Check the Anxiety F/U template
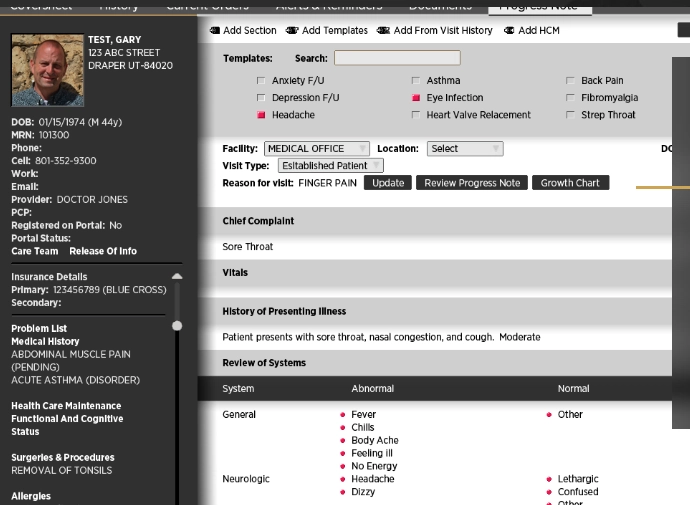This screenshot has width=690, height=505. click(261, 81)
